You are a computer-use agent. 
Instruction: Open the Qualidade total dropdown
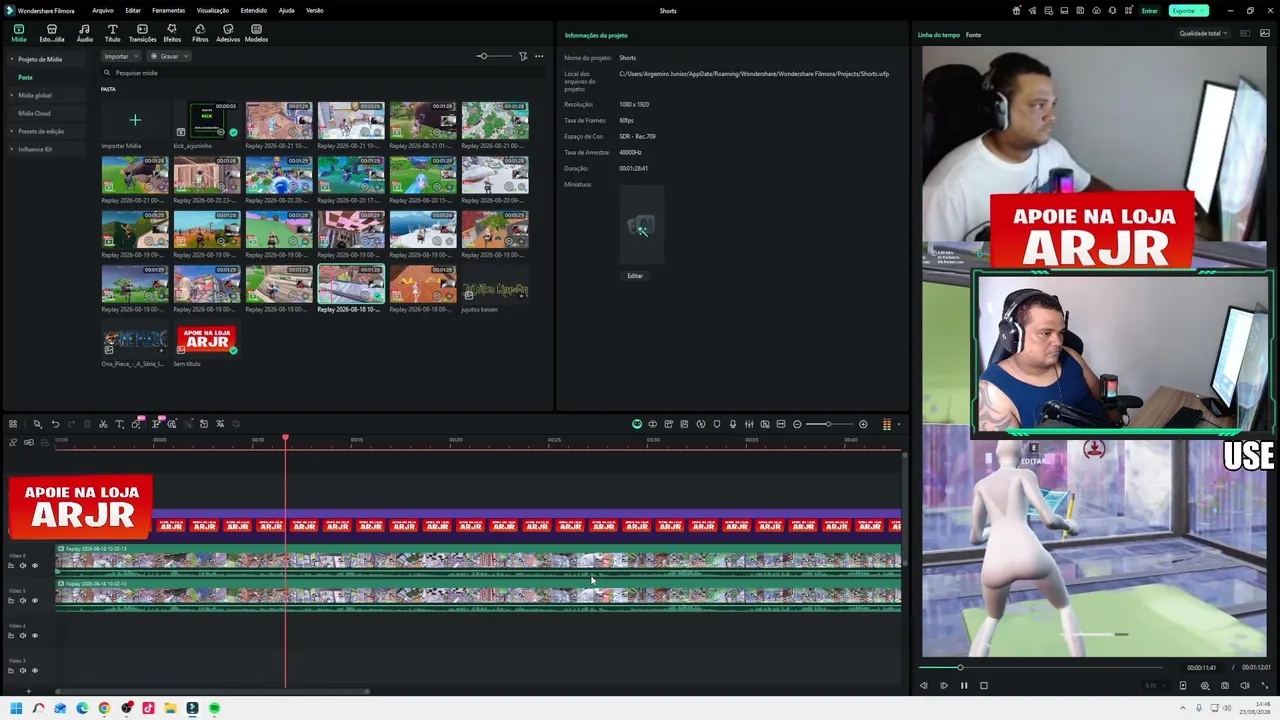click(1203, 34)
